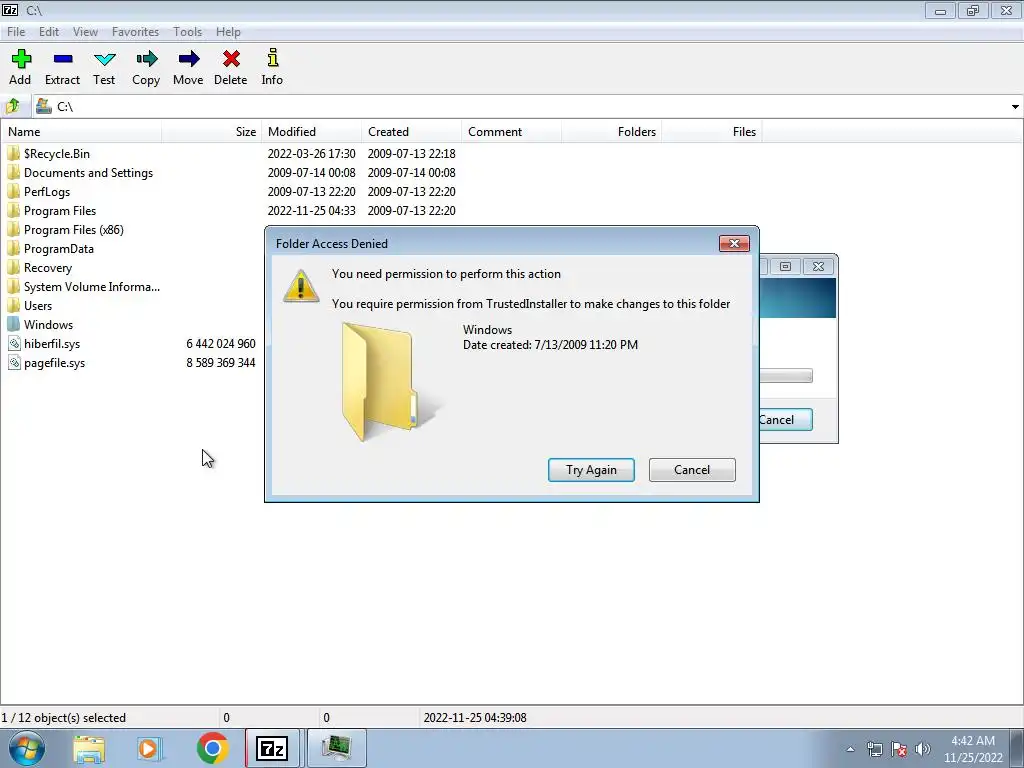Click size value 6 442 024 960
The image size is (1024, 768).
(x=221, y=344)
